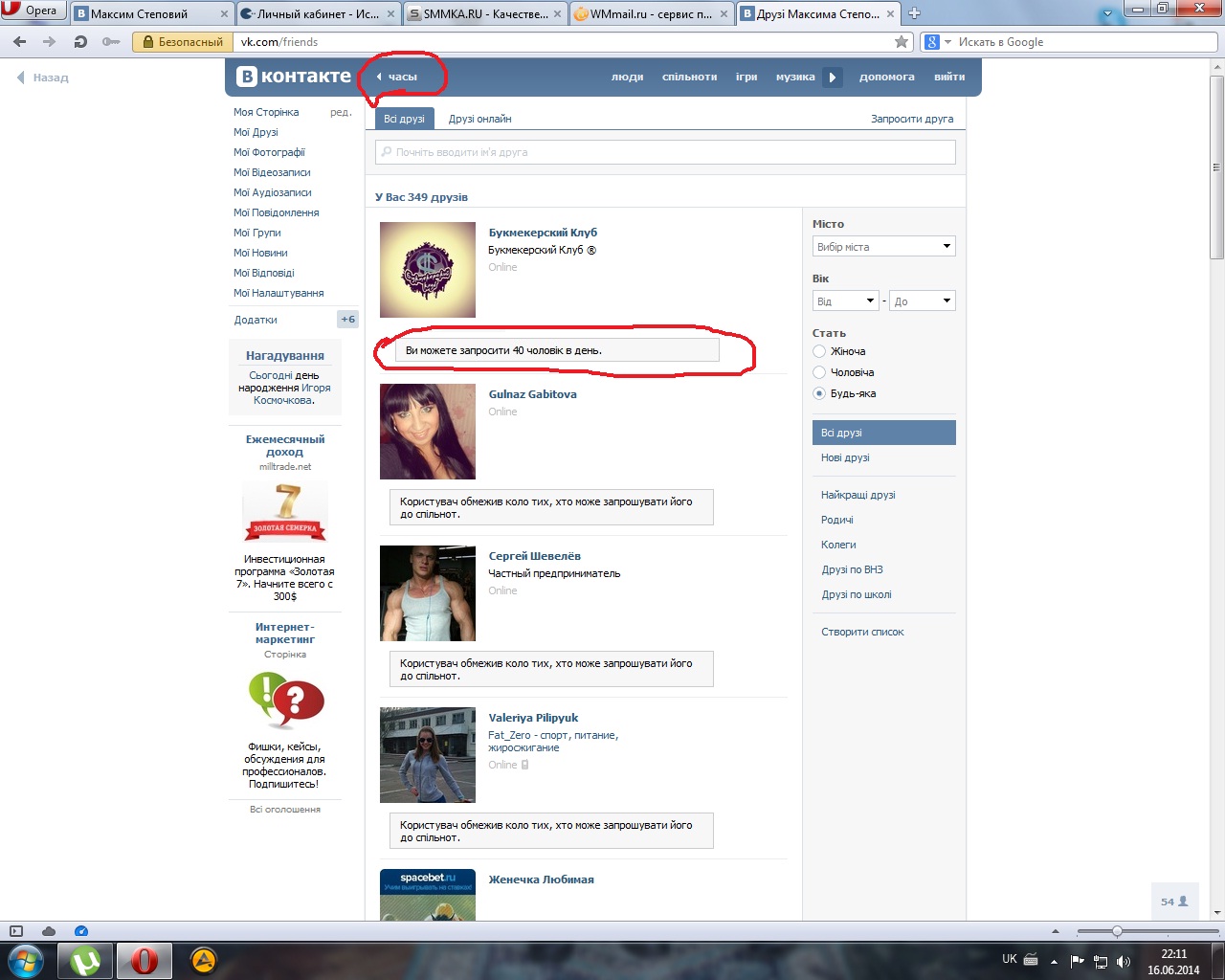Open the Windows Start menu
1225x980 pixels.
(x=26, y=960)
